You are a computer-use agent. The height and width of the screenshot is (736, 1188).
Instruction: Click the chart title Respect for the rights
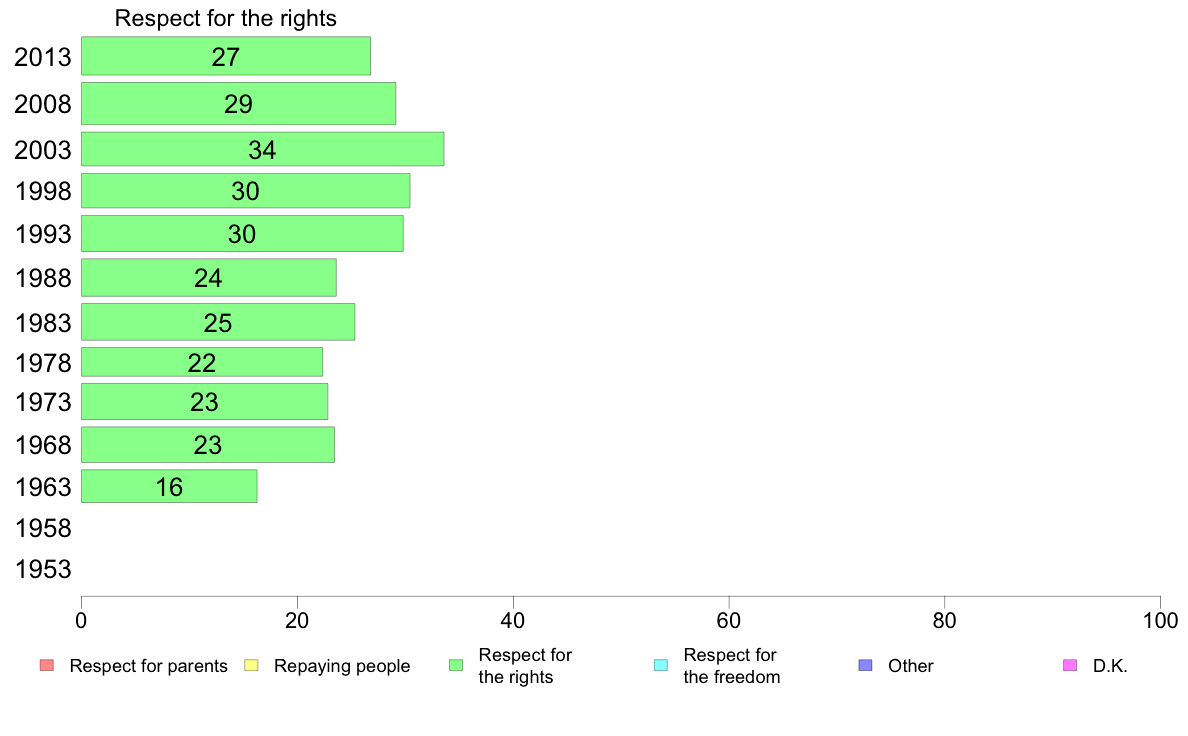click(226, 18)
